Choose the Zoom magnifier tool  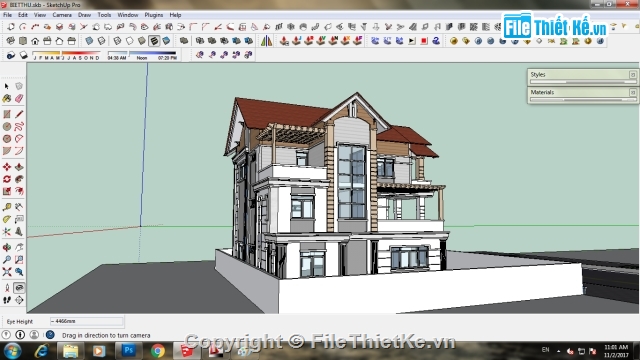[7, 260]
